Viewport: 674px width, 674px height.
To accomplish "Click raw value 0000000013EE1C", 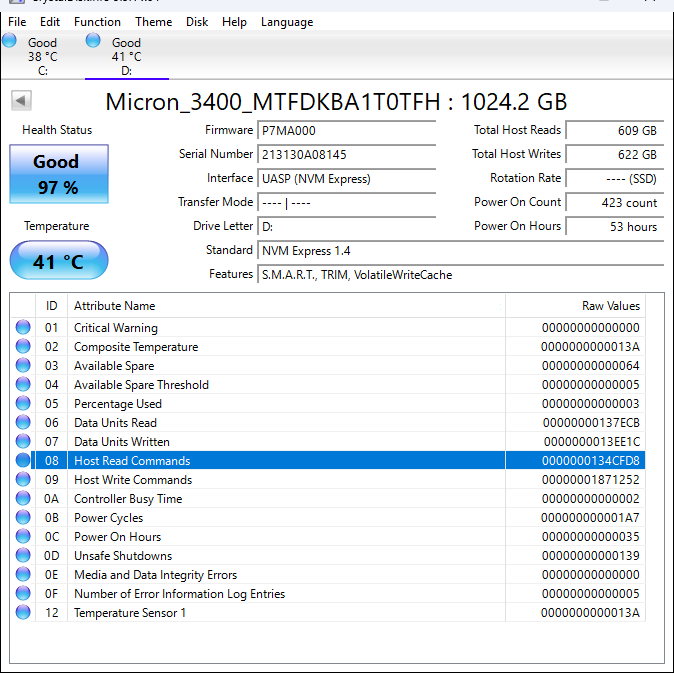I will [592, 442].
